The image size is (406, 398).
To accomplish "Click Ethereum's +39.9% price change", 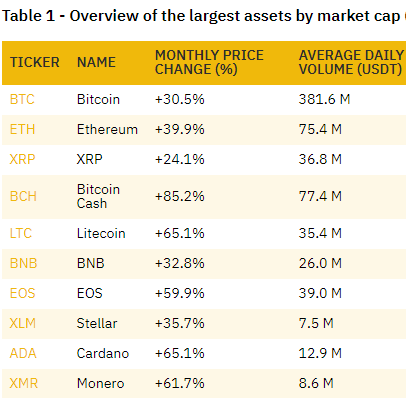I will [x=180, y=129].
